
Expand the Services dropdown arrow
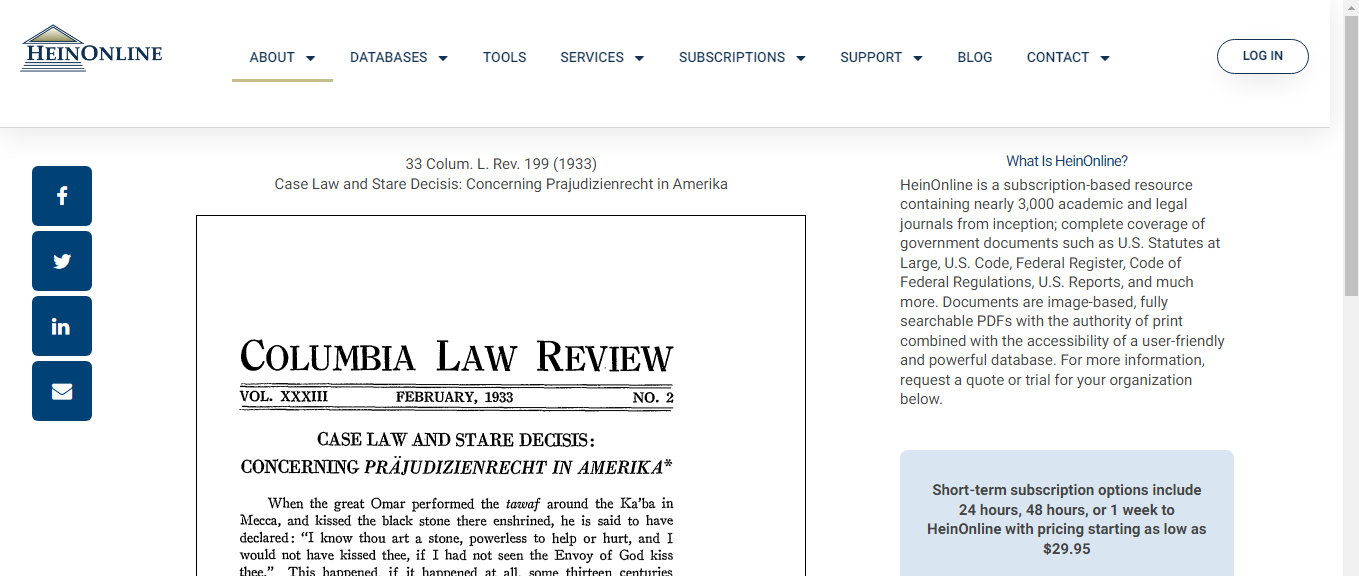coord(639,58)
